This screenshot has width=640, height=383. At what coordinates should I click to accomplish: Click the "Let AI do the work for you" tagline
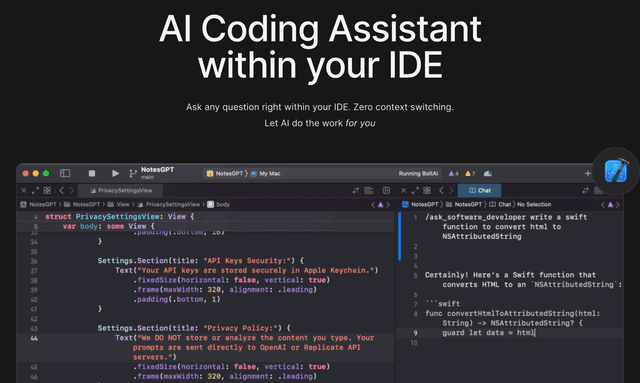pos(320,123)
